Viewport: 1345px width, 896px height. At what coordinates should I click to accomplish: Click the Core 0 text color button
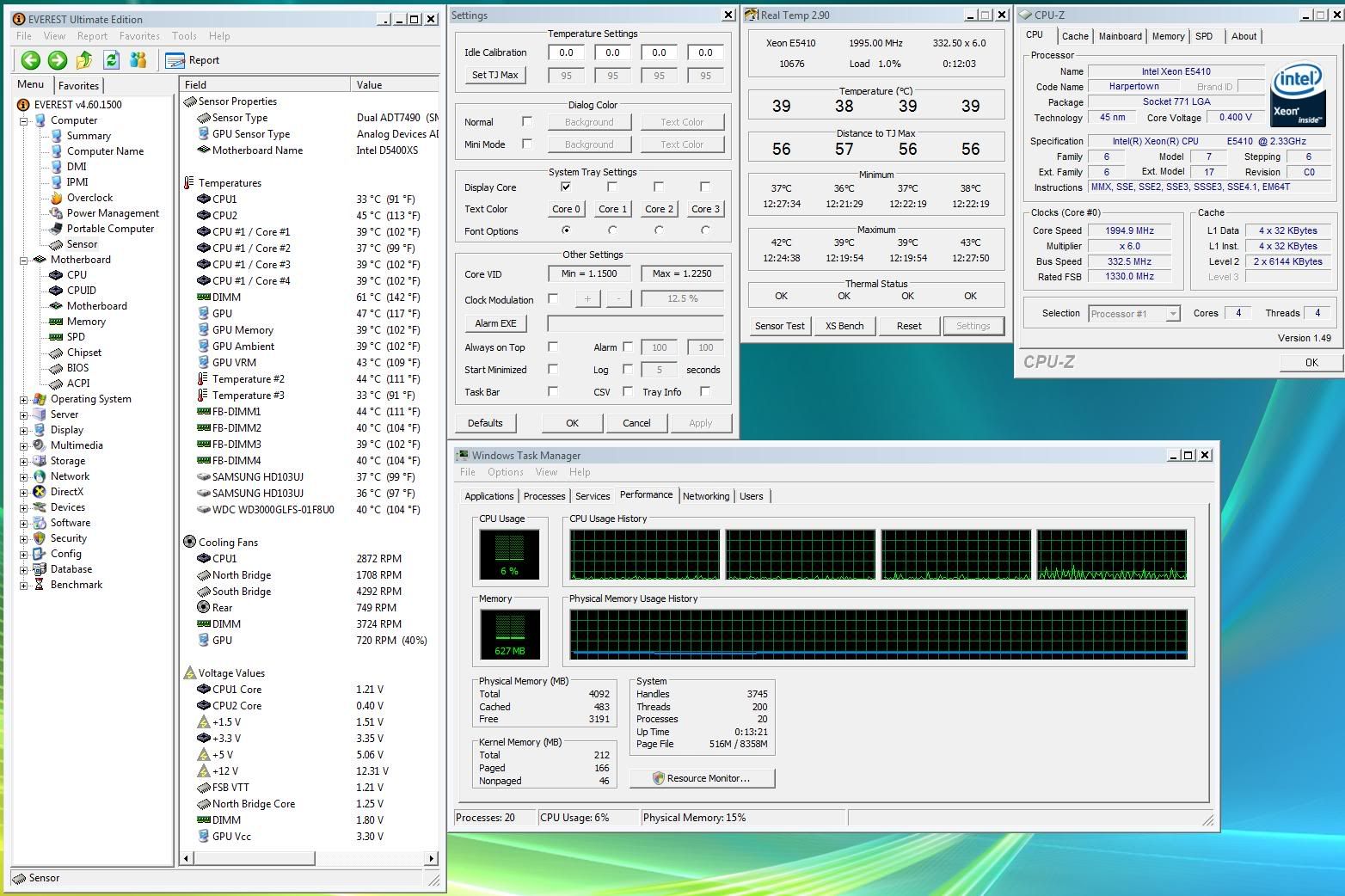coord(566,209)
